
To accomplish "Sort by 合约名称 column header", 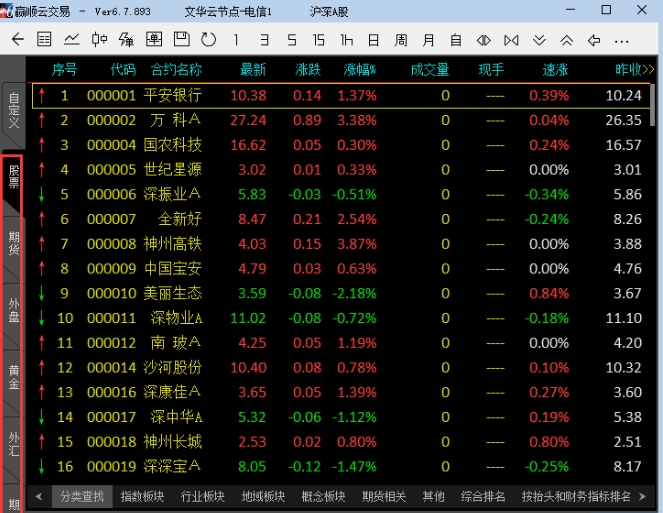I will tap(176, 69).
